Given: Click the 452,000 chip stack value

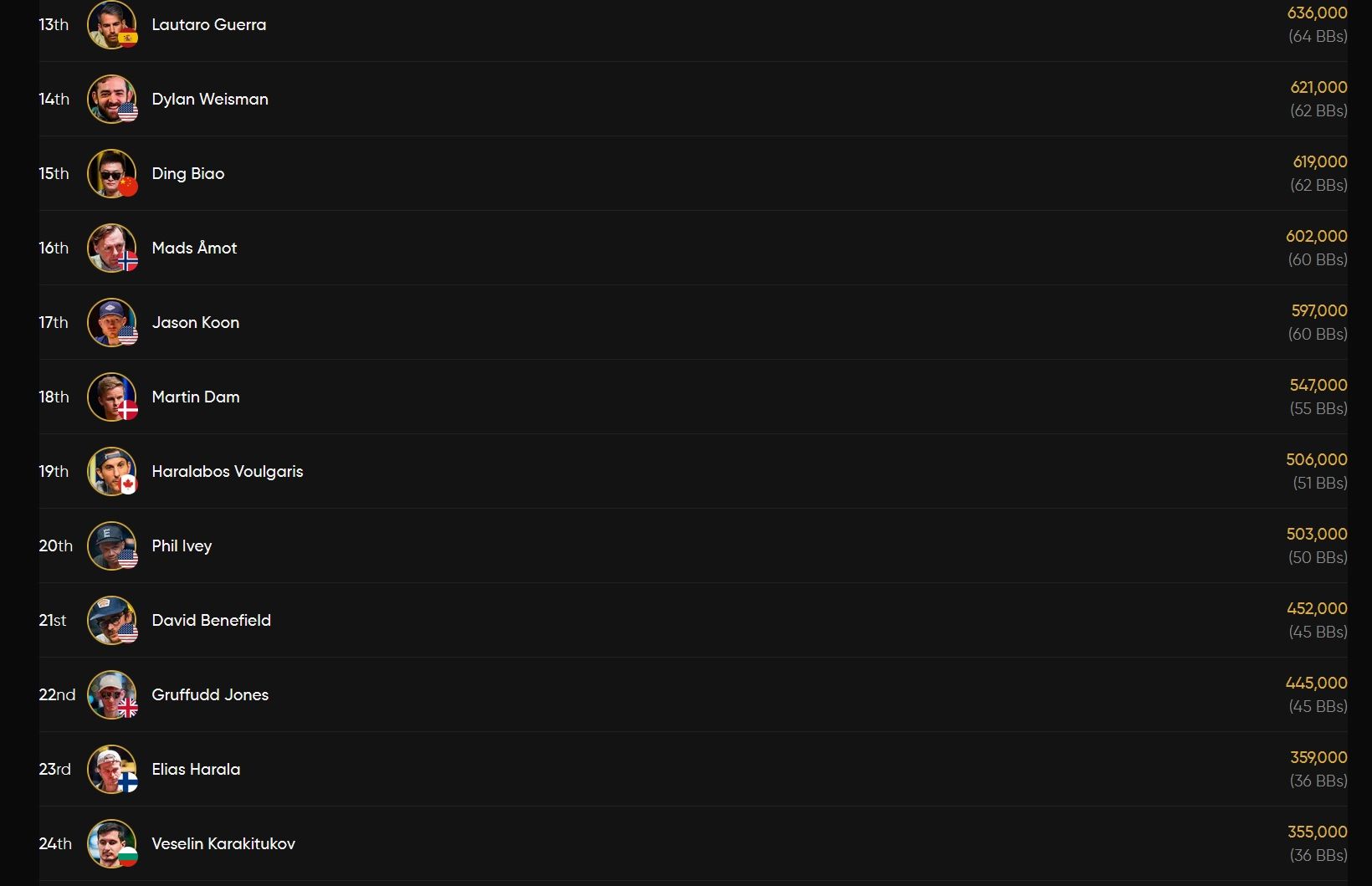Looking at the screenshot, I should pos(1317,608).
